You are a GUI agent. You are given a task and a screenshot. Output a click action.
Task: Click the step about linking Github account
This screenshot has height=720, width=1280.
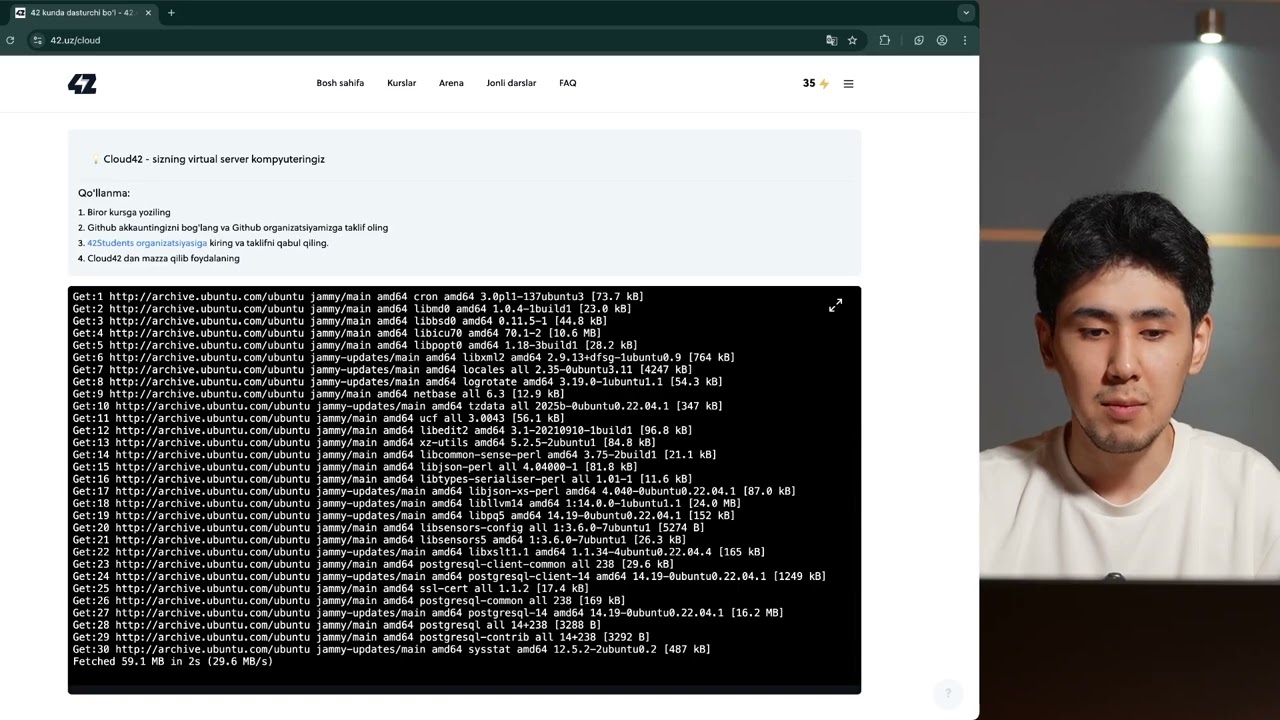tap(233, 228)
